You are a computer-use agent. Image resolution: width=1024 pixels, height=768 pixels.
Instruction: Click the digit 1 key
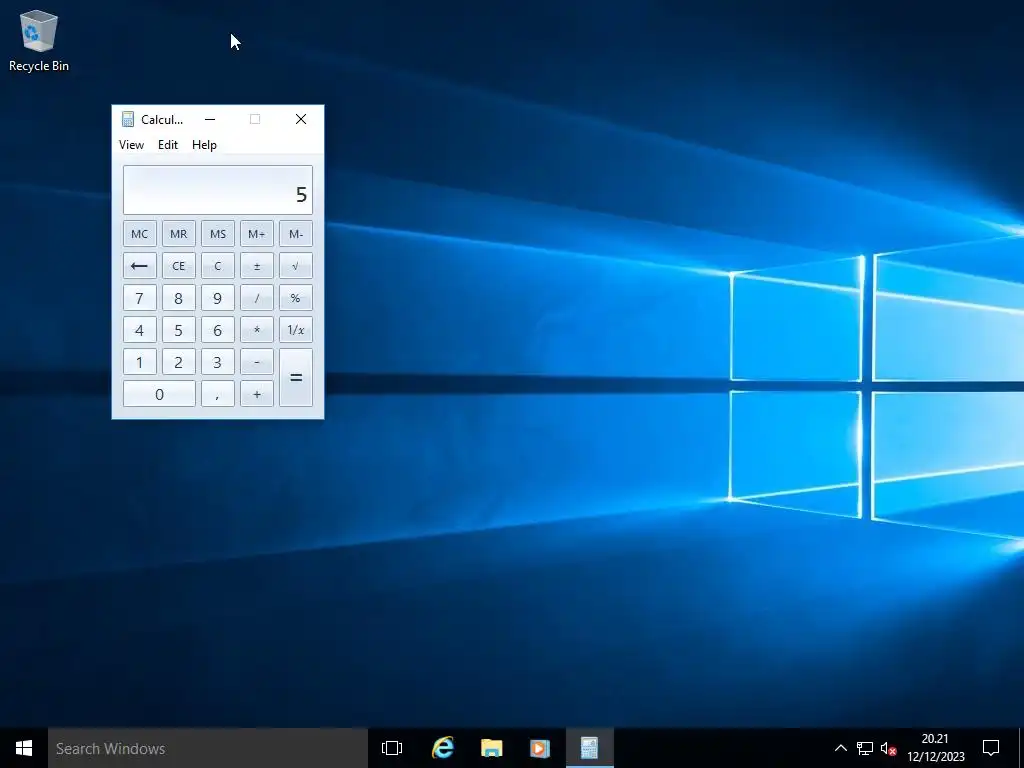(x=140, y=362)
